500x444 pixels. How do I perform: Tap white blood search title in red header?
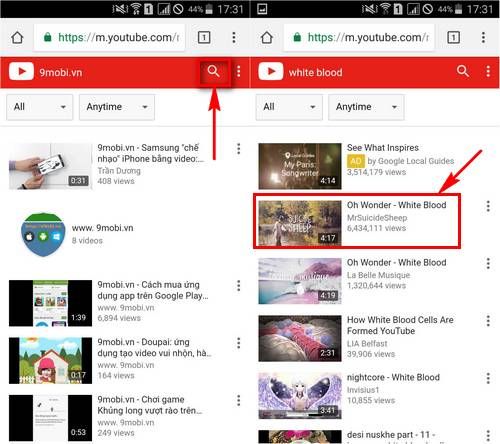pyautogui.click(x=315, y=72)
